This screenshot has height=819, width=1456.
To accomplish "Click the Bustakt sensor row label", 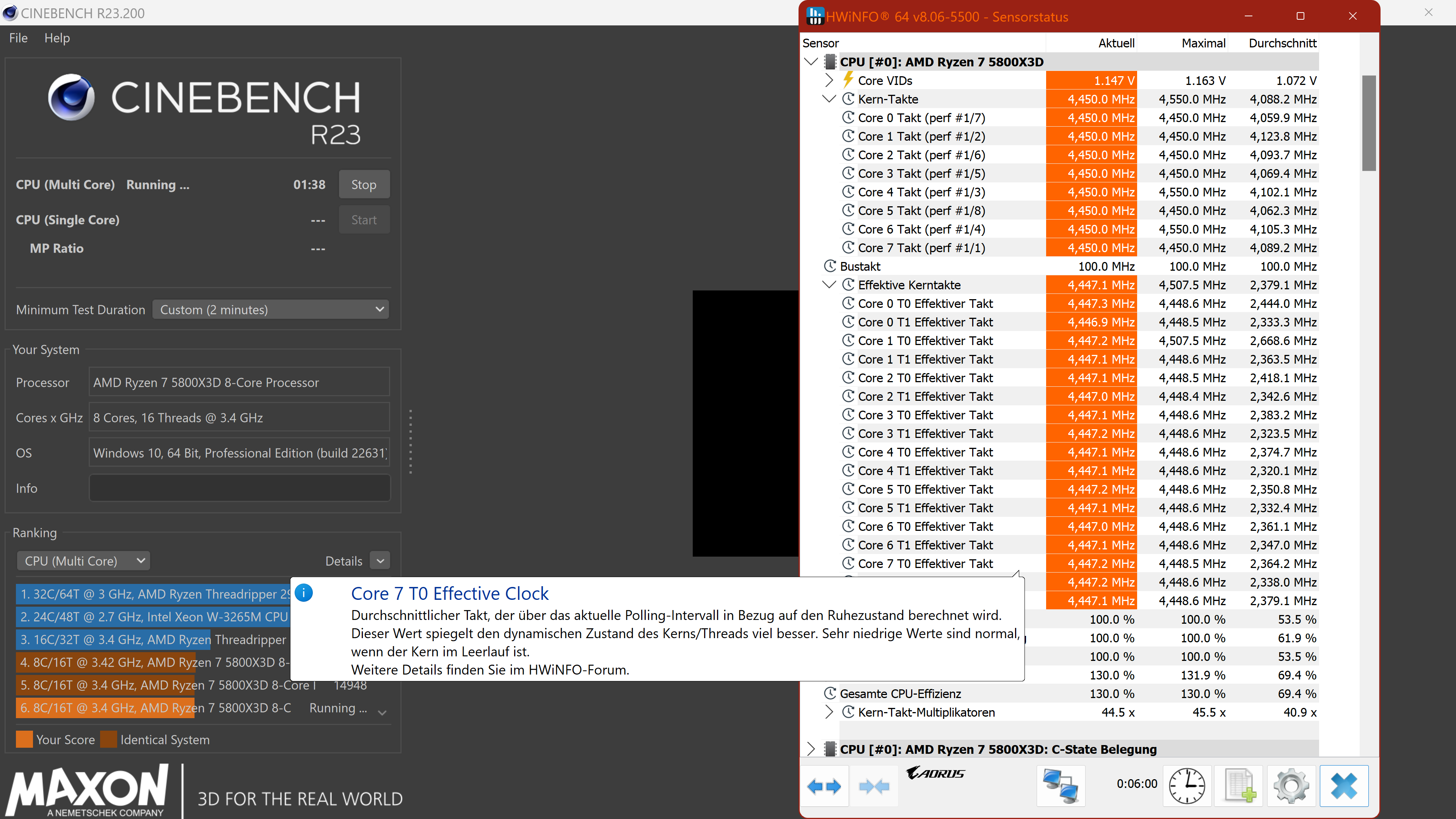I will pos(860,266).
